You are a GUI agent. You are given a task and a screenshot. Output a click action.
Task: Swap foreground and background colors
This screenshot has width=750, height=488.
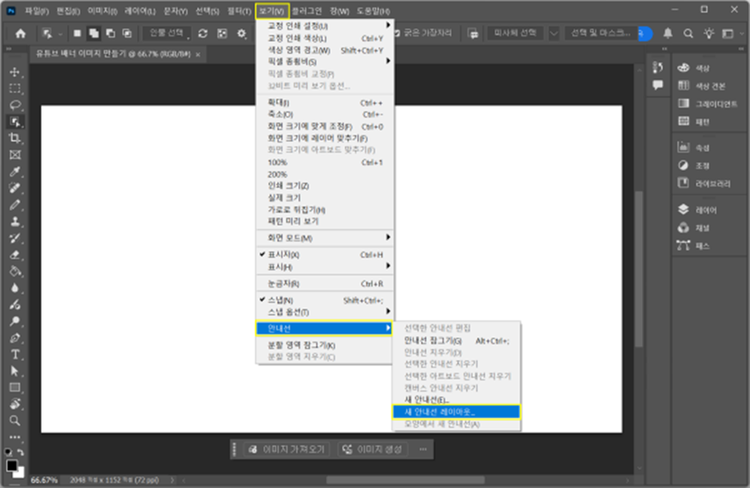point(21,452)
